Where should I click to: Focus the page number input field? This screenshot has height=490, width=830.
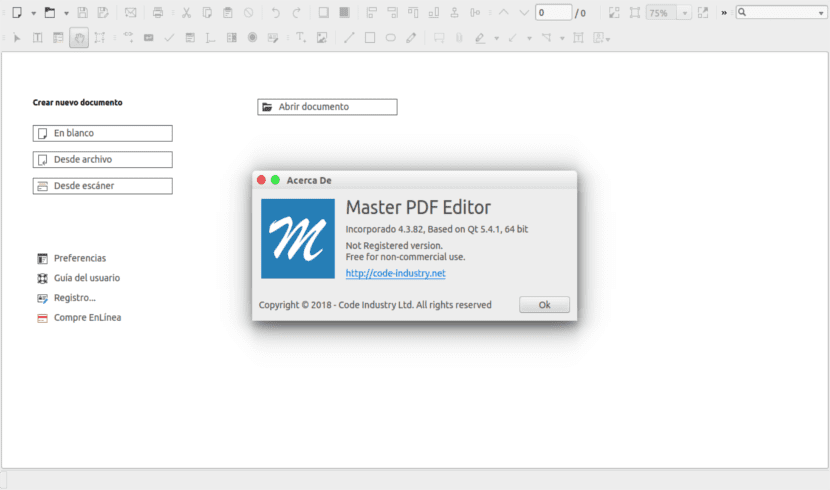(553, 13)
